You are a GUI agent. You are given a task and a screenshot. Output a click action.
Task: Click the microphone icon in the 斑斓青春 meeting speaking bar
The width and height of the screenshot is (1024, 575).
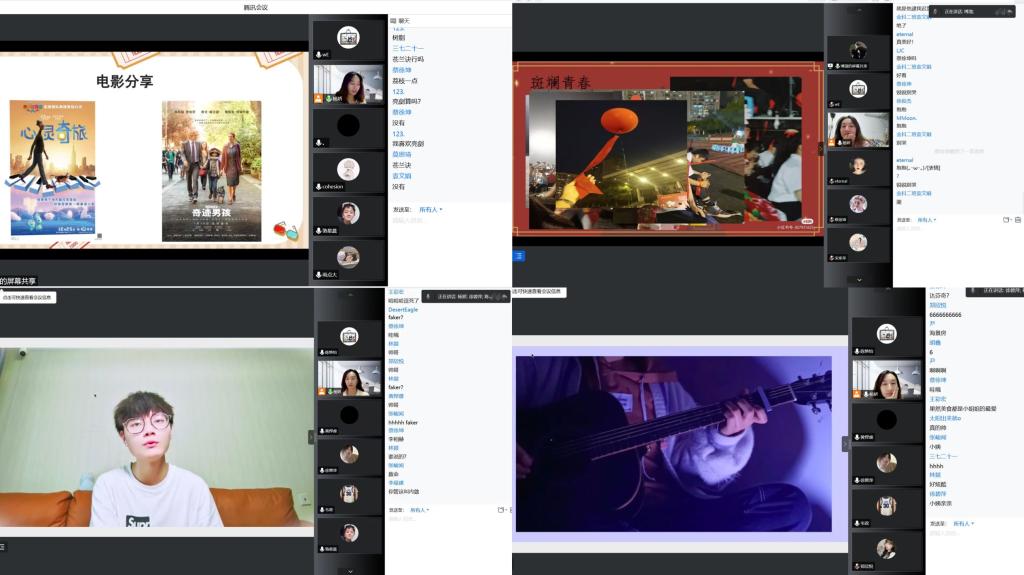(935, 12)
